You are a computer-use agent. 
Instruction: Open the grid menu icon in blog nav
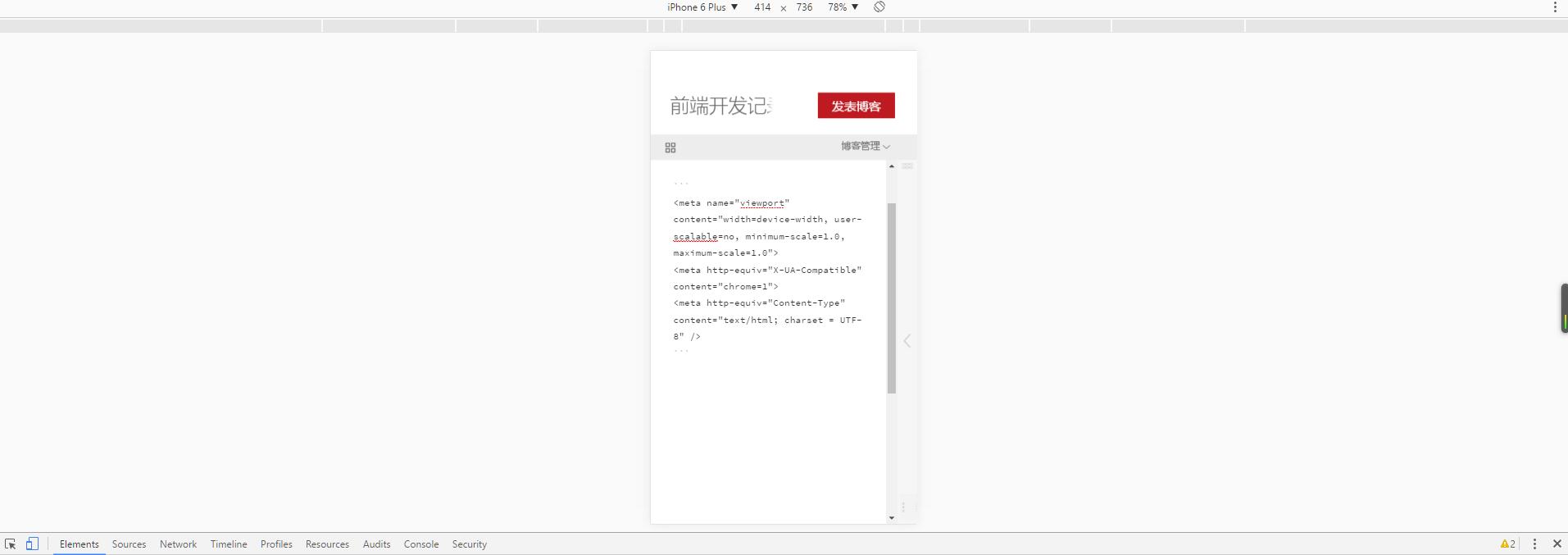pos(670,148)
